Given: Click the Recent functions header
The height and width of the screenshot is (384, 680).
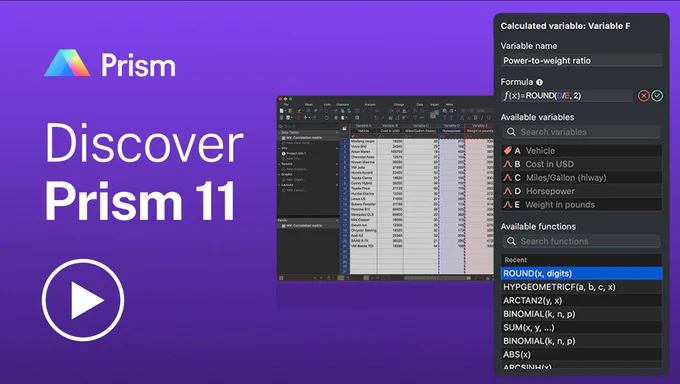Looking at the screenshot, I should click(x=581, y=260).
